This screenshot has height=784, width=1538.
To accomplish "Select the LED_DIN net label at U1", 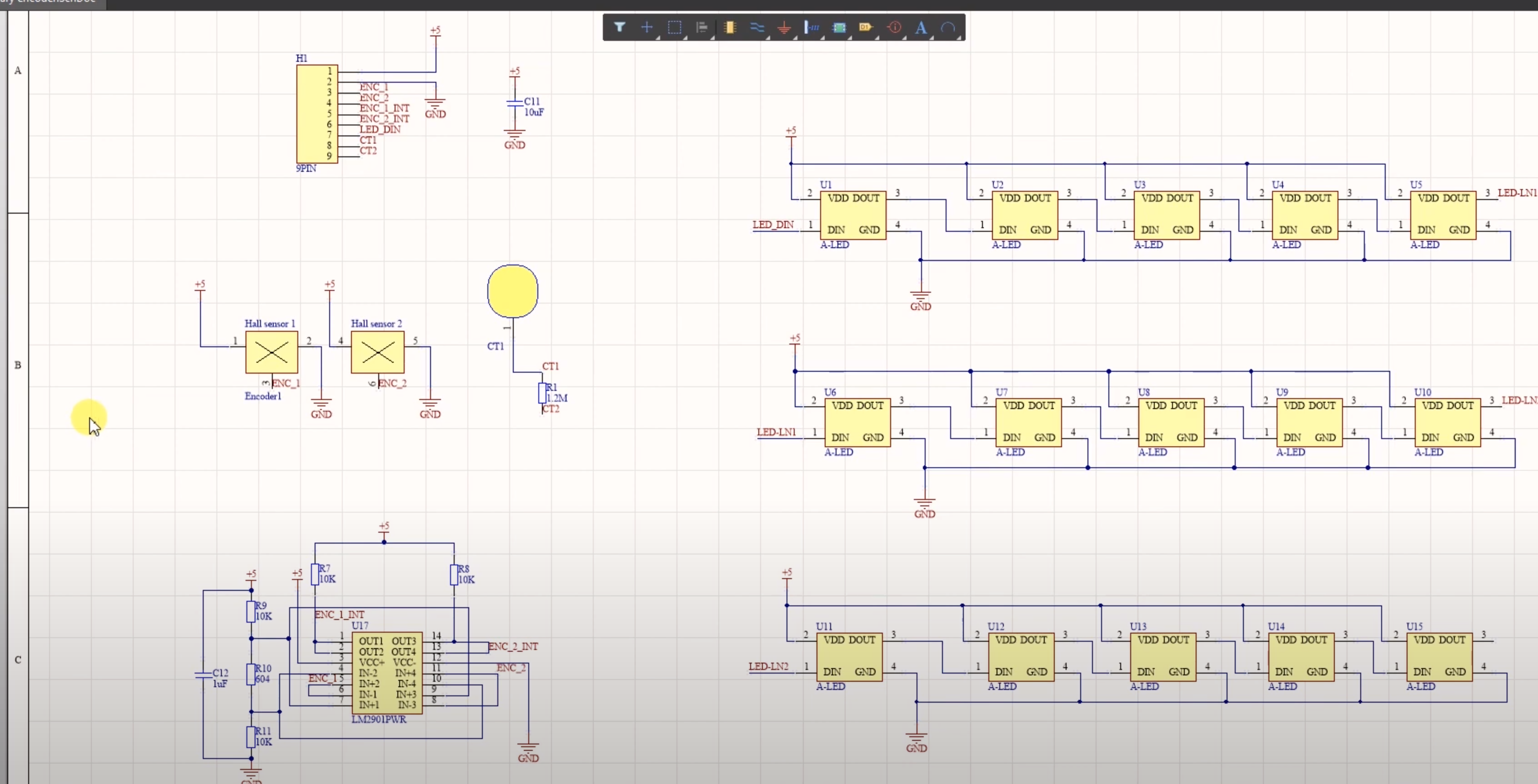I will coord(772,225).
